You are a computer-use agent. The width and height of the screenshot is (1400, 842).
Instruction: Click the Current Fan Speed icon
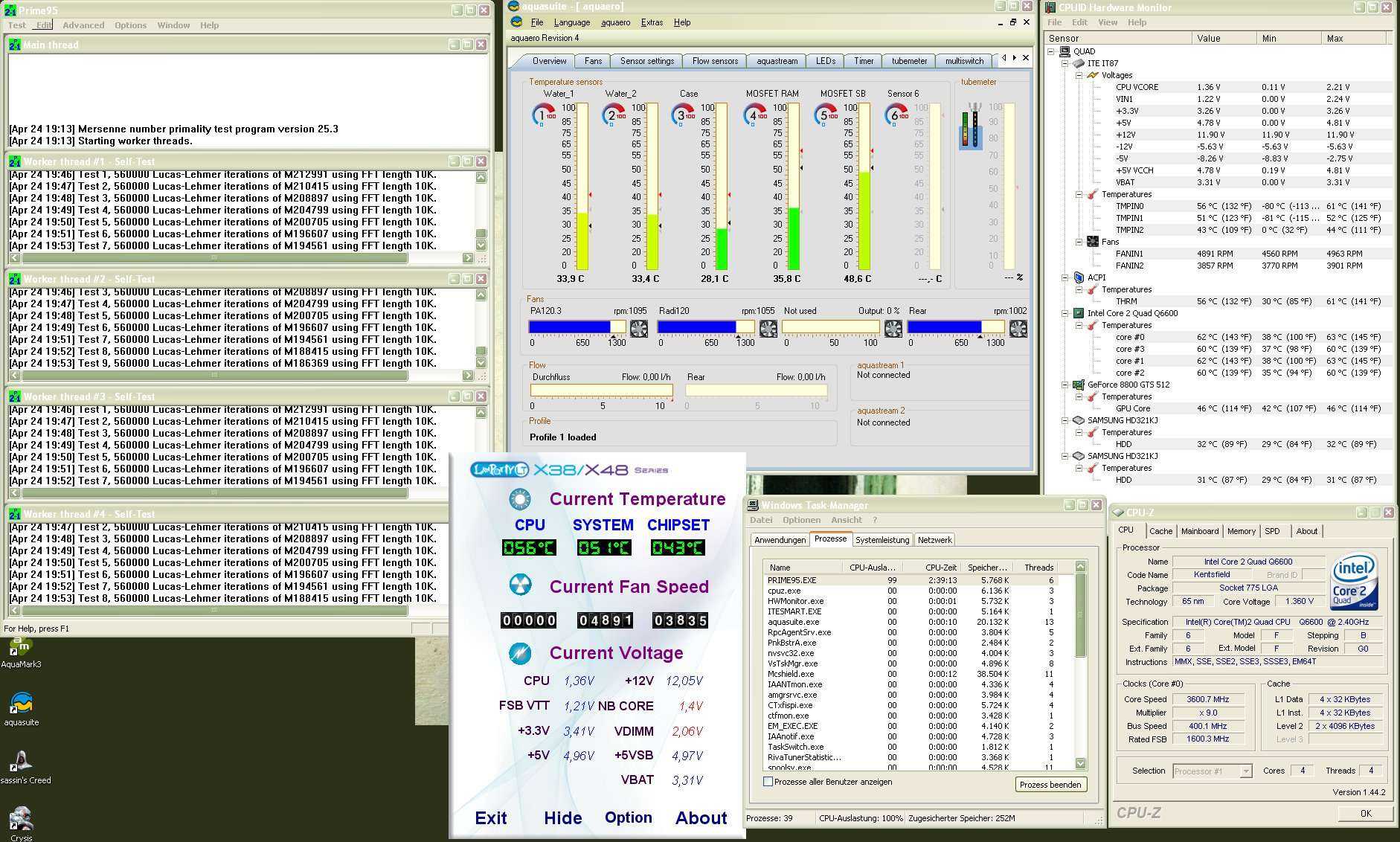tap(519, 585)
